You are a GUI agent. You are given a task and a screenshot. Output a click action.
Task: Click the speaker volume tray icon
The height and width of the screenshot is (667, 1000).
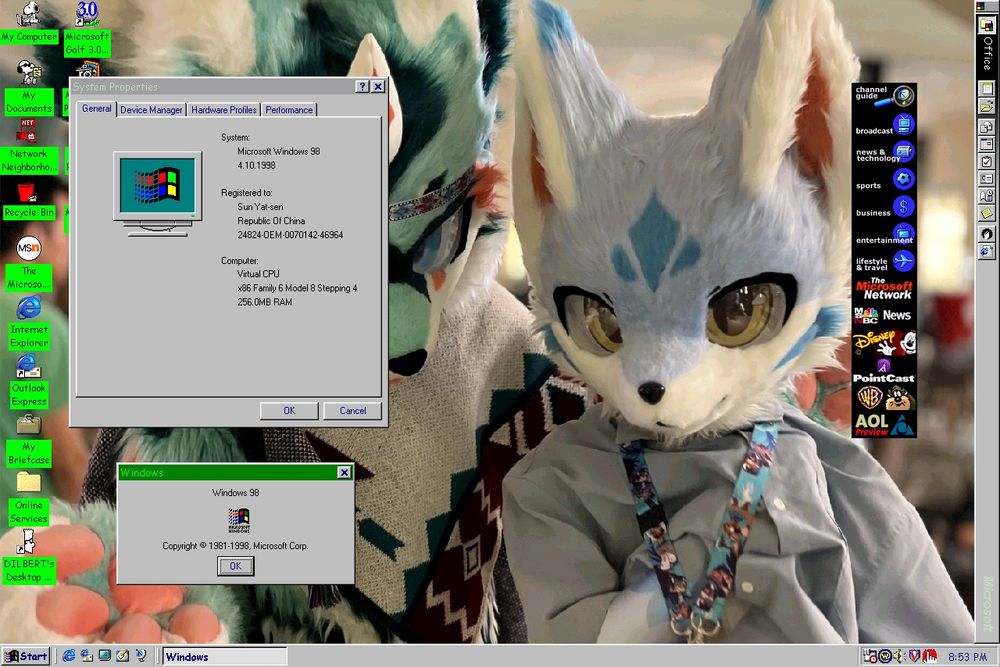[x=899, y=656]
